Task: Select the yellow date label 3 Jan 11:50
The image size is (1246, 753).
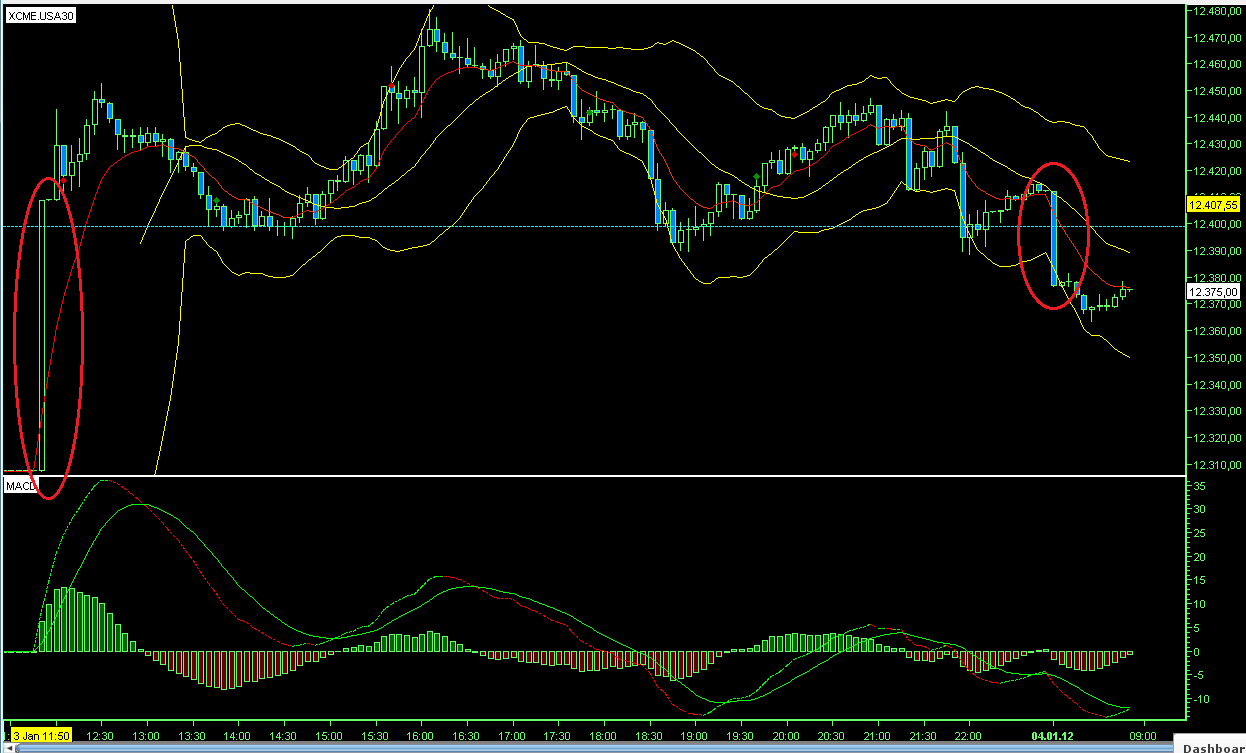Action: 40,733
